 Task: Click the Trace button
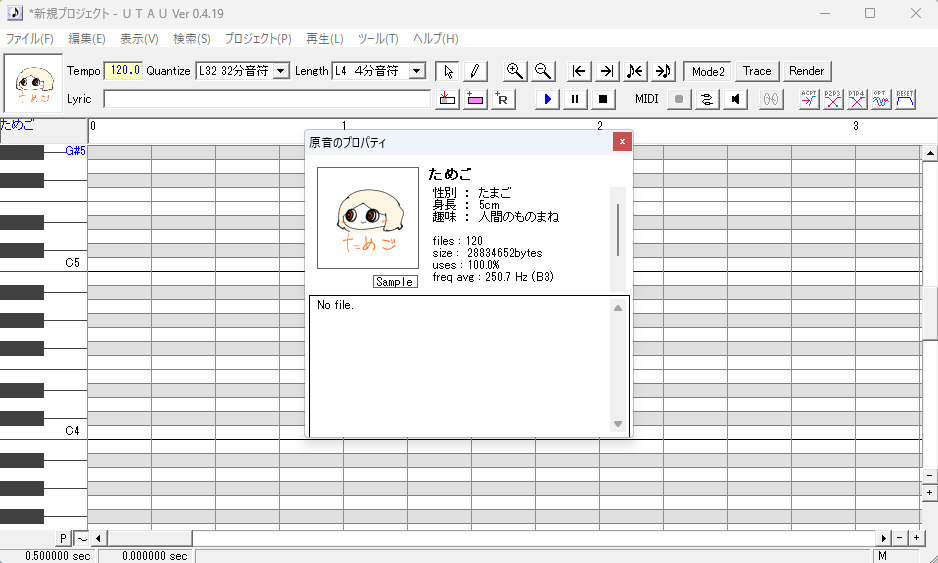(x=757, y=71)
